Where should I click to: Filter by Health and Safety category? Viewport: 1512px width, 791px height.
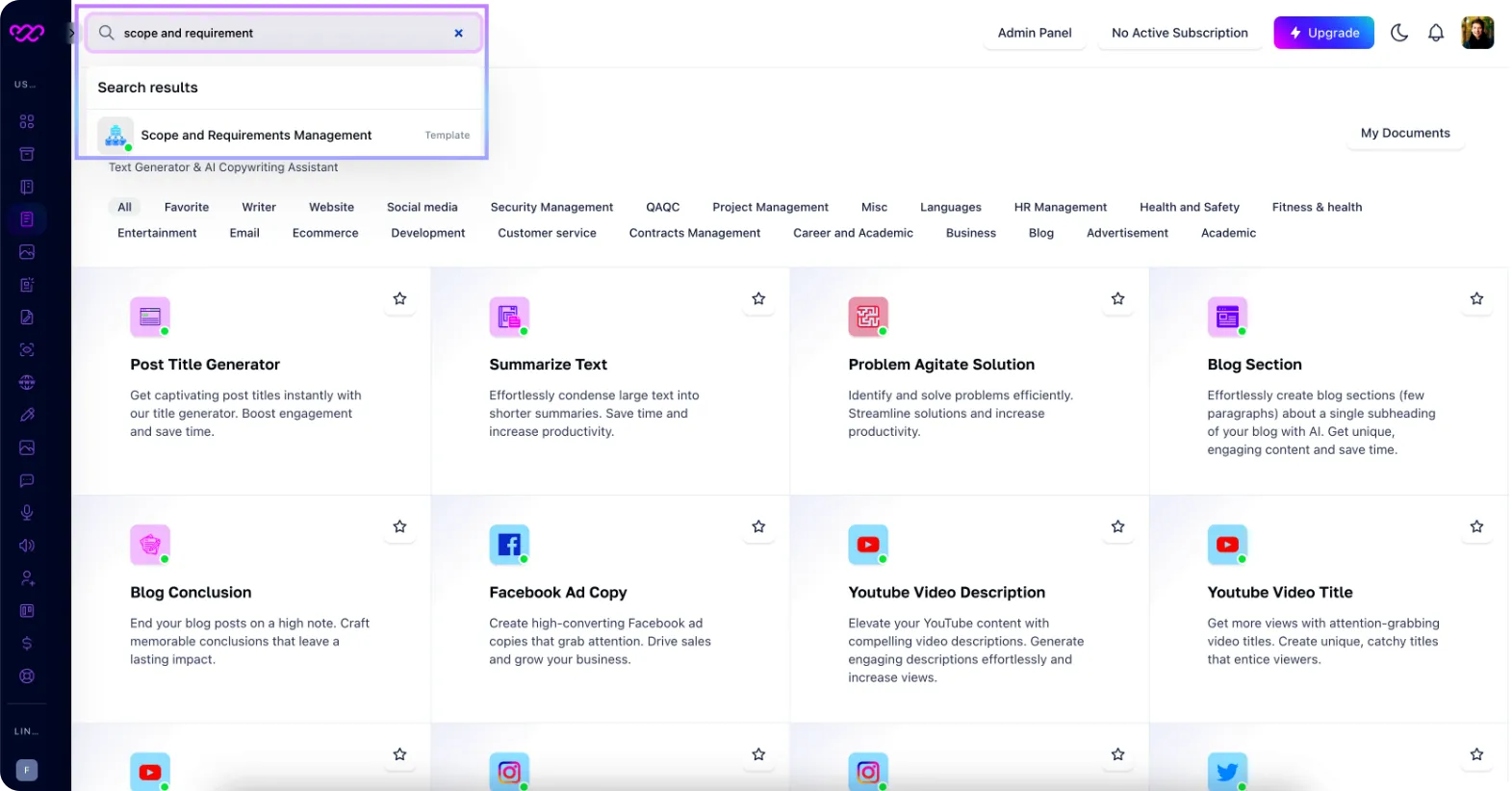[x=1190, y=207]
